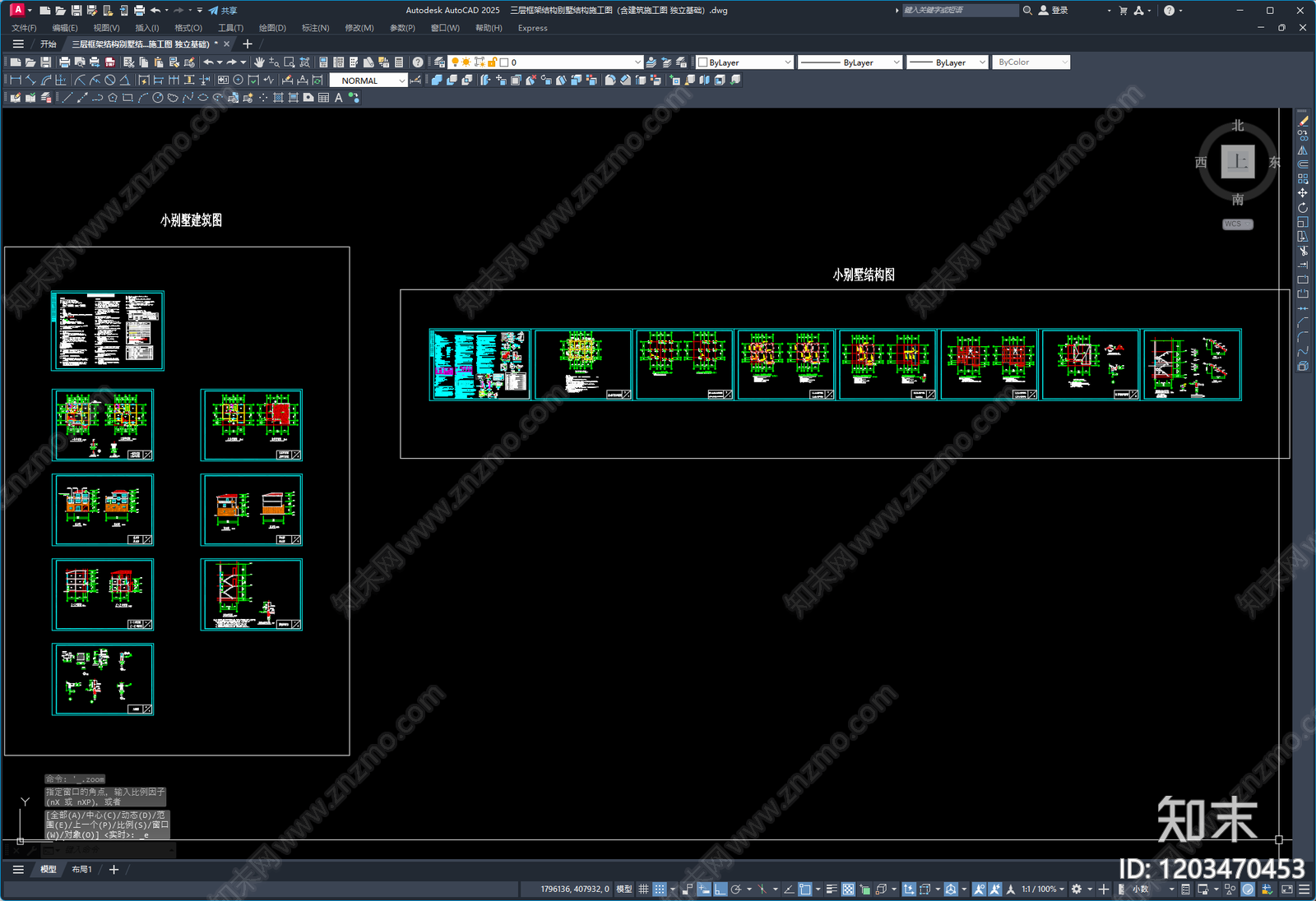Click the Help question mark toolbar icon
1316x901 pixels.
(418, 62)
